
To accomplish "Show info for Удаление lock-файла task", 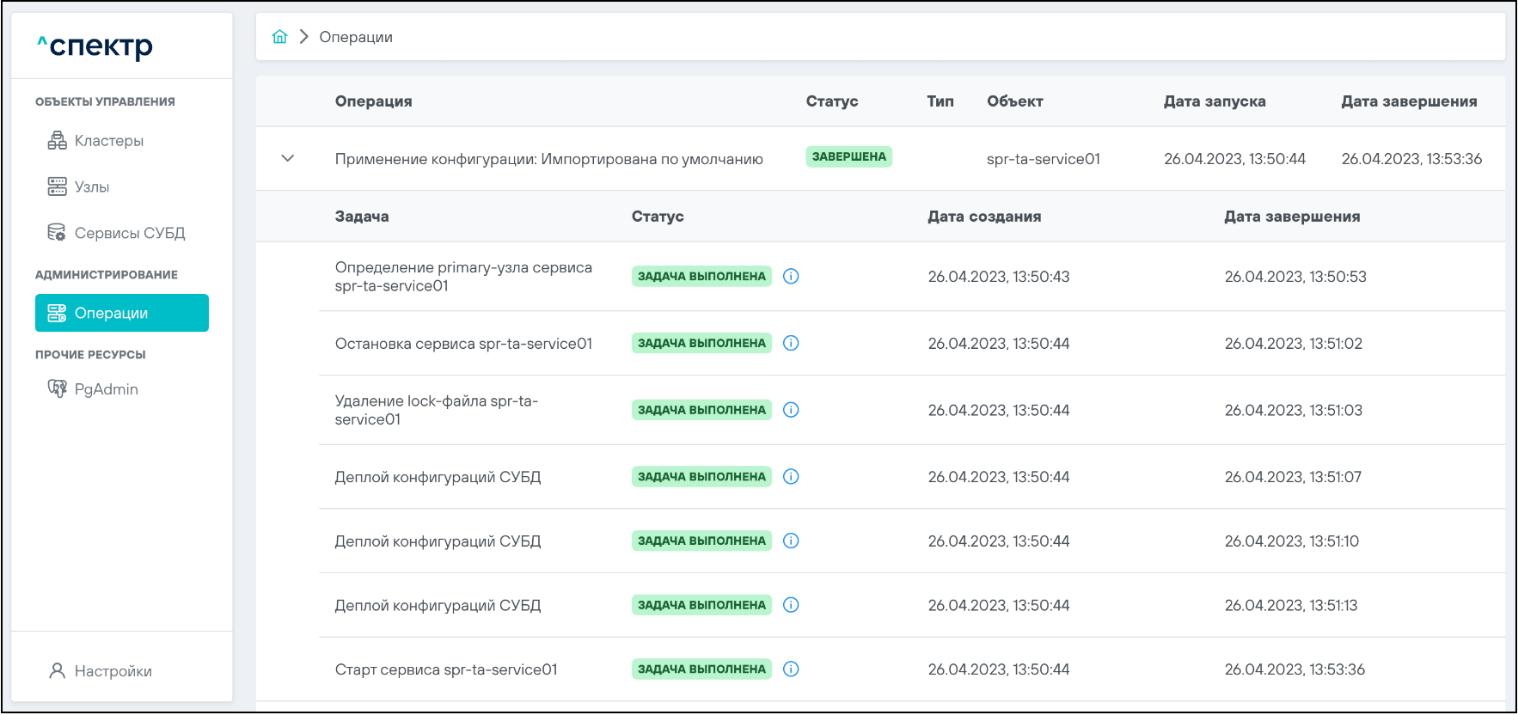I will pyautogui.click(x=791, y=410).
